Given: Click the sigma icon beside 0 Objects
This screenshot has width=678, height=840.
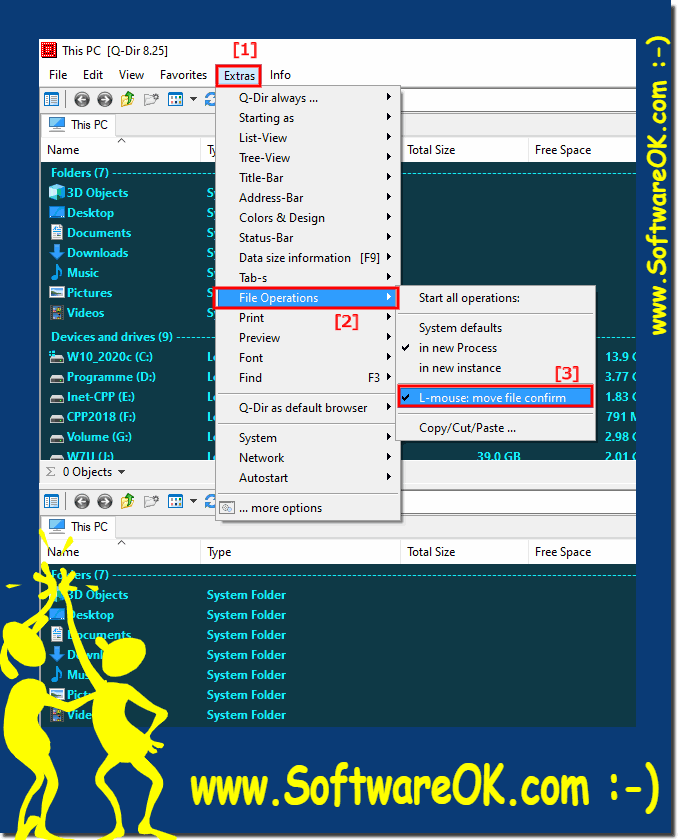Looking at the screenshot, I should [x=51, y=472].
